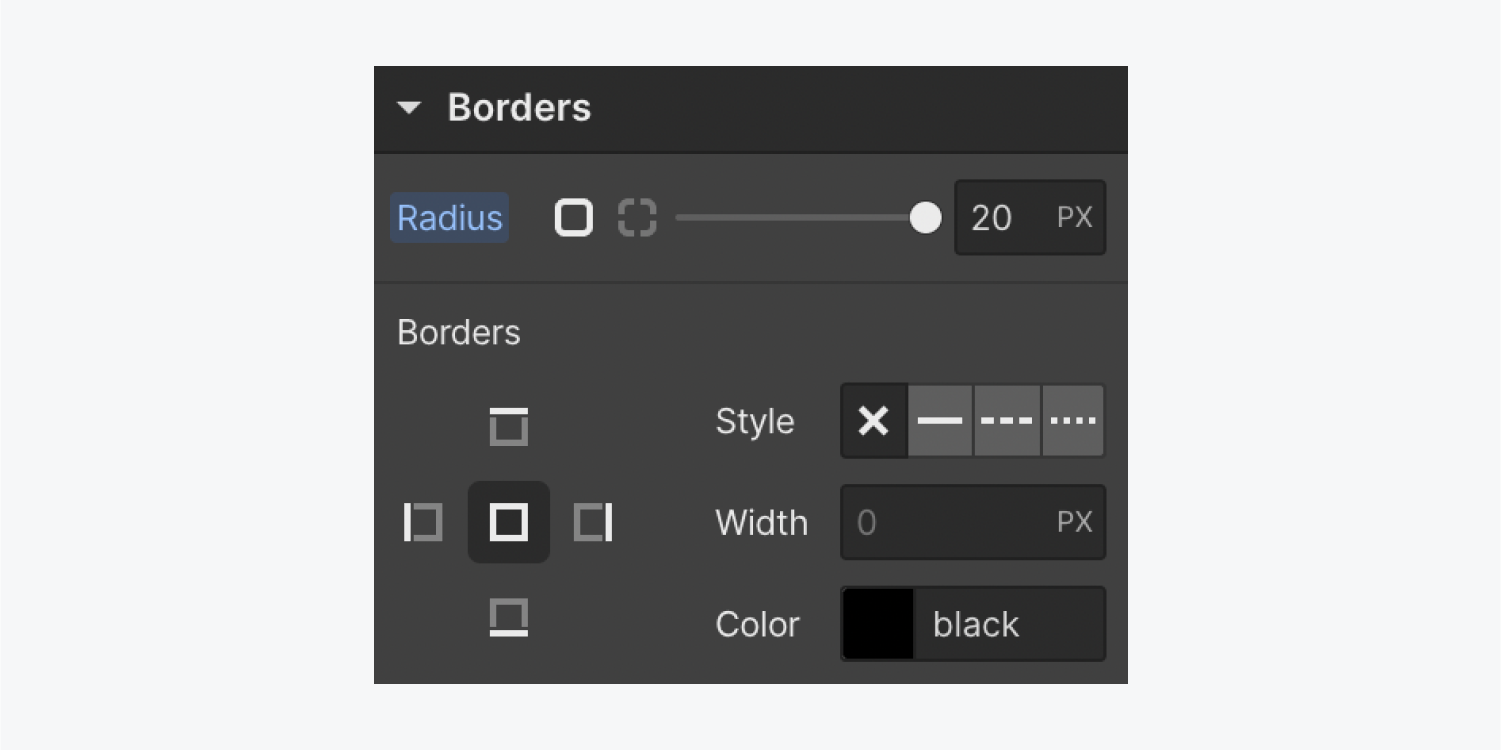Click the Borders section header title
This screenshot has width=1501, height=751.
tap(519, 108)
